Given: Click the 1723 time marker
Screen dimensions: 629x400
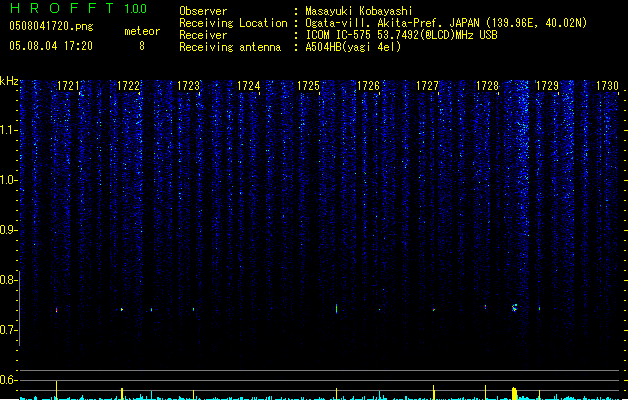Looking at the screenshot, I should click(x=188, y=86).
